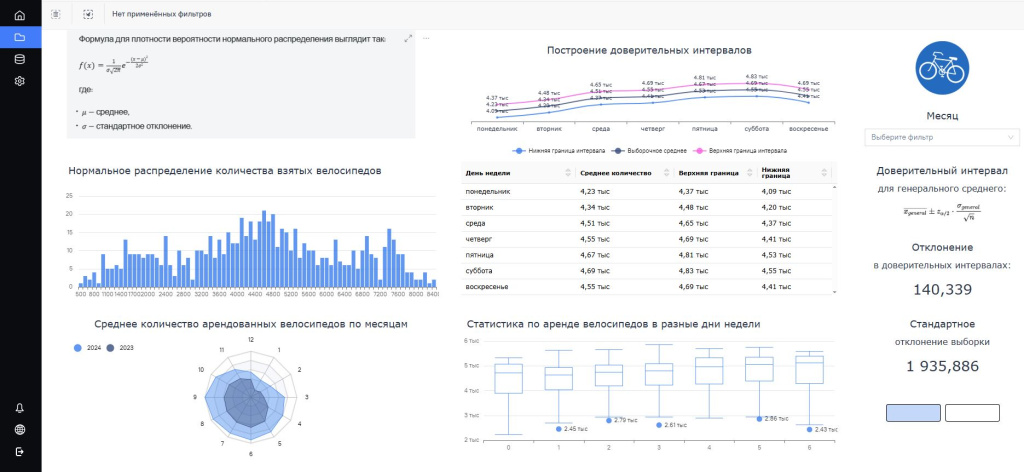Toggle the 2024 series in radar legend

(x=87, y=348)
